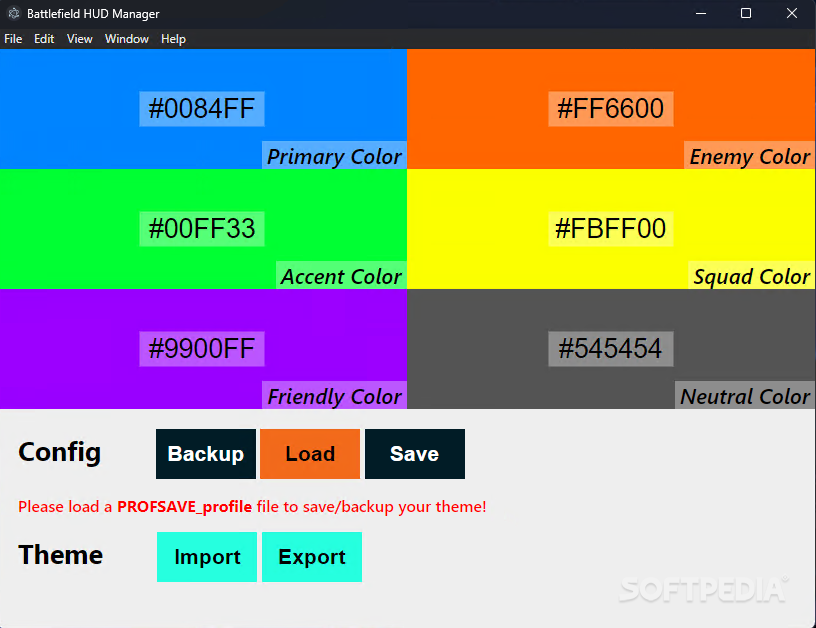Select the #00FF33 hex value field
Image resolution: width=816 pixels, height=628 pixels.
click(202, 229)
